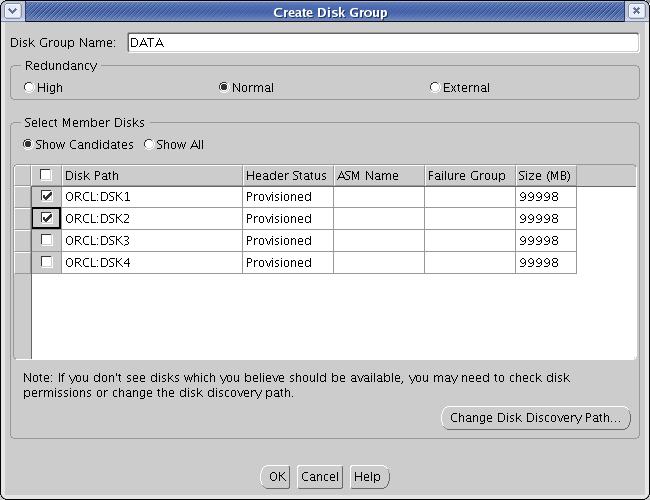Uncheck the ORCL:DSK2 disk checkbox
Viewport: 650px width, 500px height.
click(46, 218)
